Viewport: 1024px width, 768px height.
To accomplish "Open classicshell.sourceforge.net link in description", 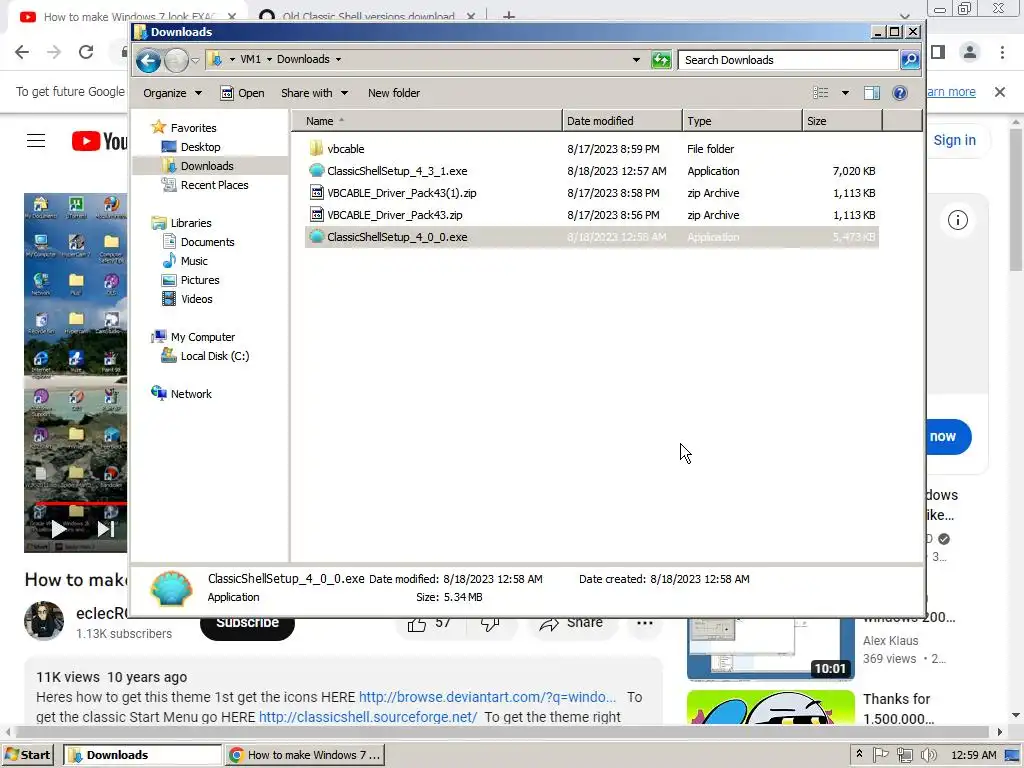I will coord(368,717).
